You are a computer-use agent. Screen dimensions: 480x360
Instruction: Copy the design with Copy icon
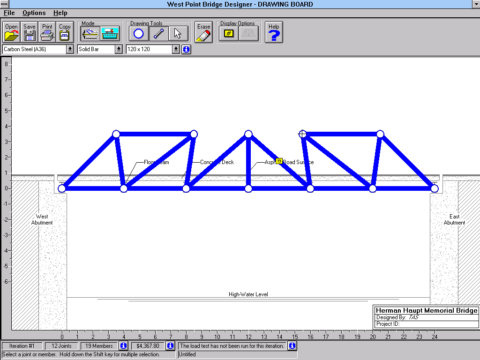tap(65, 32)
